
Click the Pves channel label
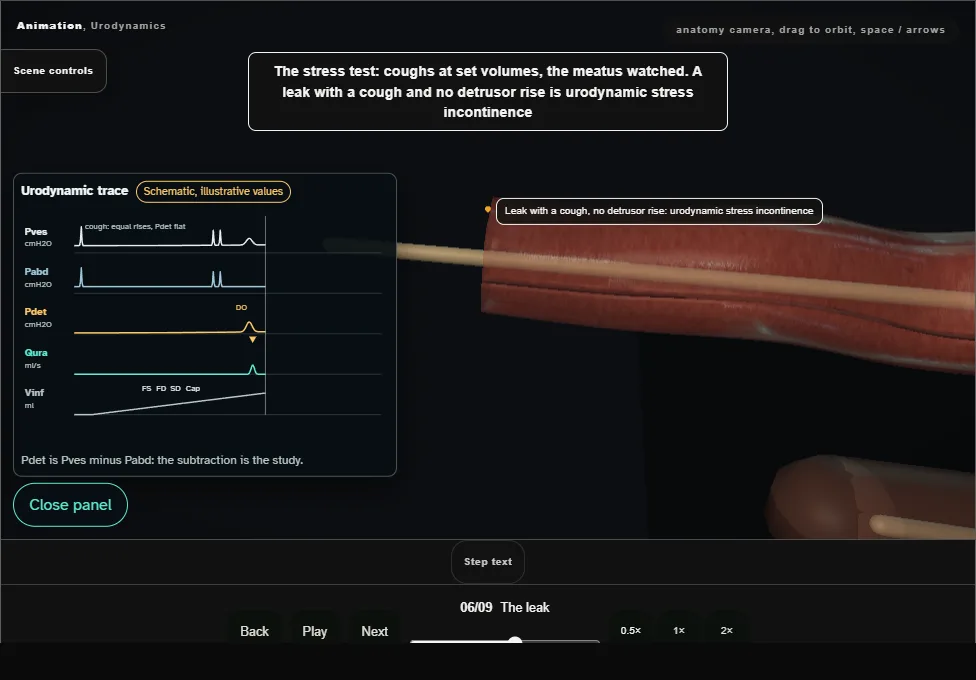coord(35,232)
